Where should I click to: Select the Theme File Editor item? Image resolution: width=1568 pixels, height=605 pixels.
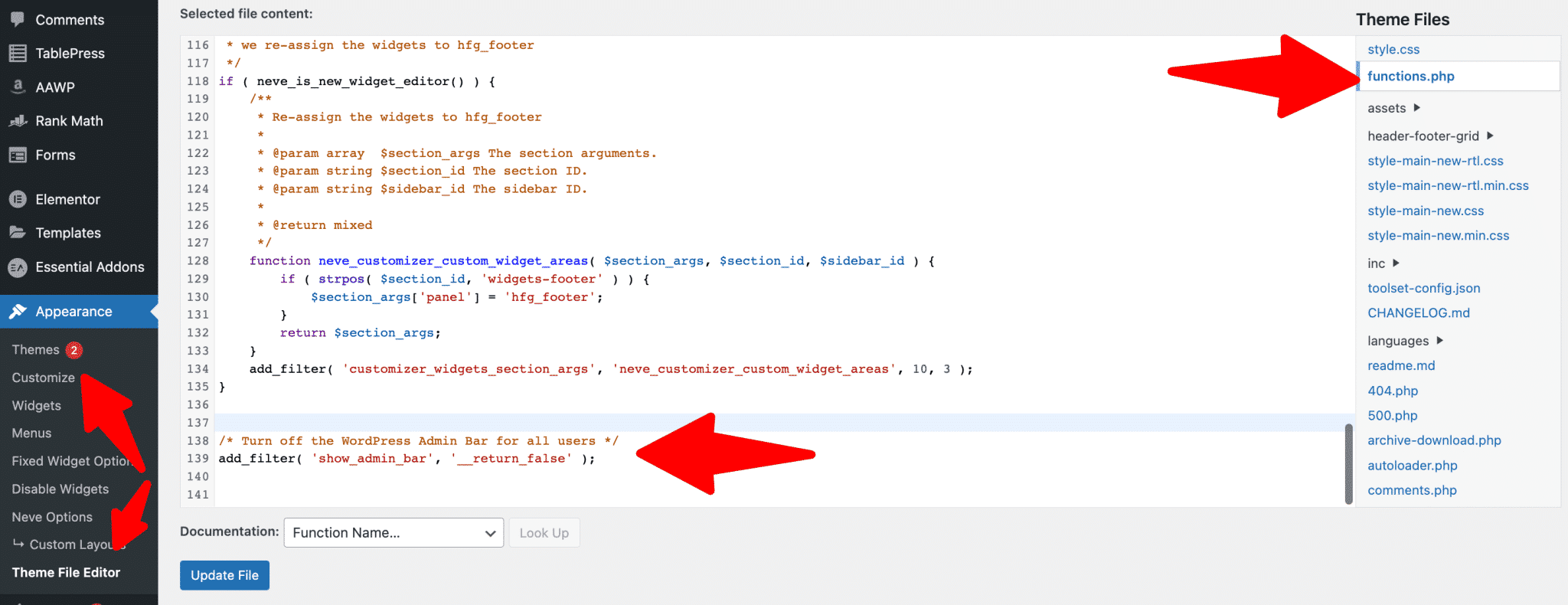point(66,572)
